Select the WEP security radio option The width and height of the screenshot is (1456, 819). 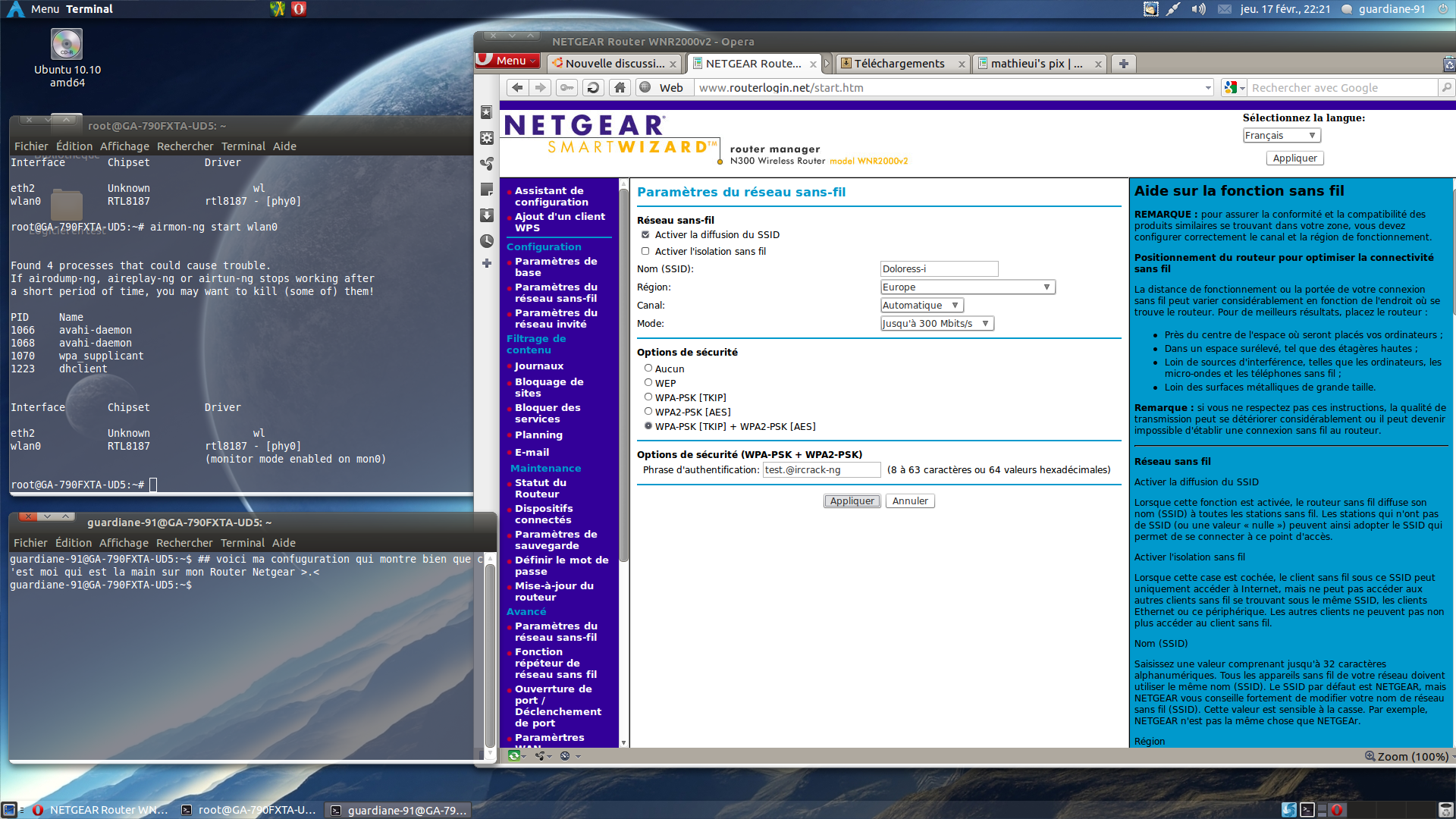(x=648, y=383)
